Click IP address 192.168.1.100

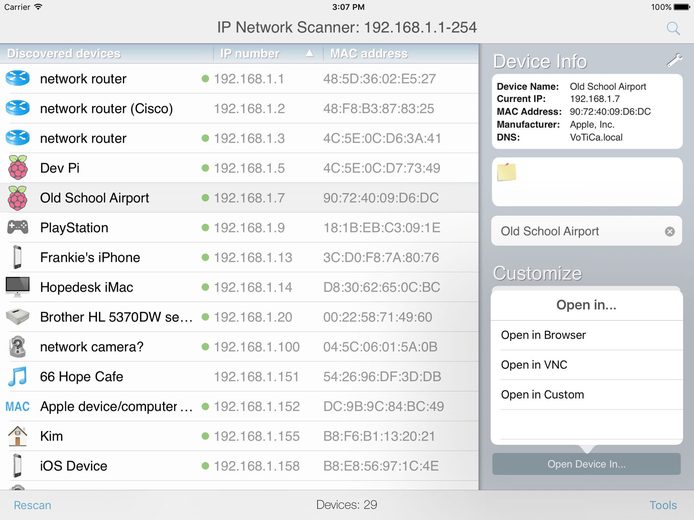257,347
